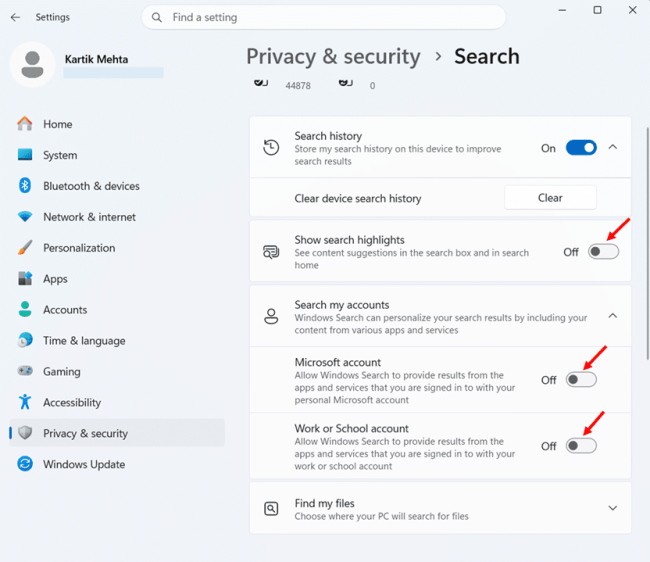Click the Show search highlights icon

[271, 252]
